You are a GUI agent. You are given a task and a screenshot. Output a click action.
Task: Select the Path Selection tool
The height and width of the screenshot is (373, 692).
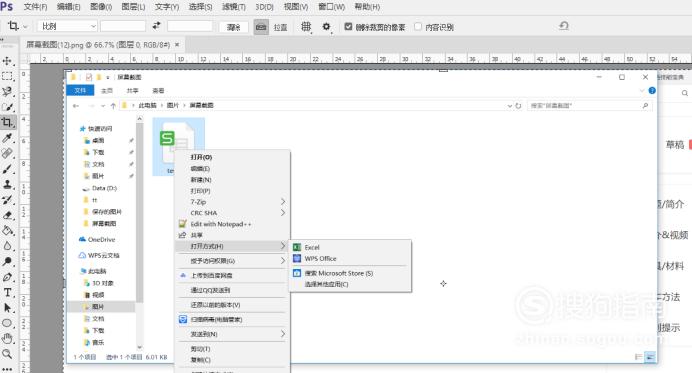[7, 308]
